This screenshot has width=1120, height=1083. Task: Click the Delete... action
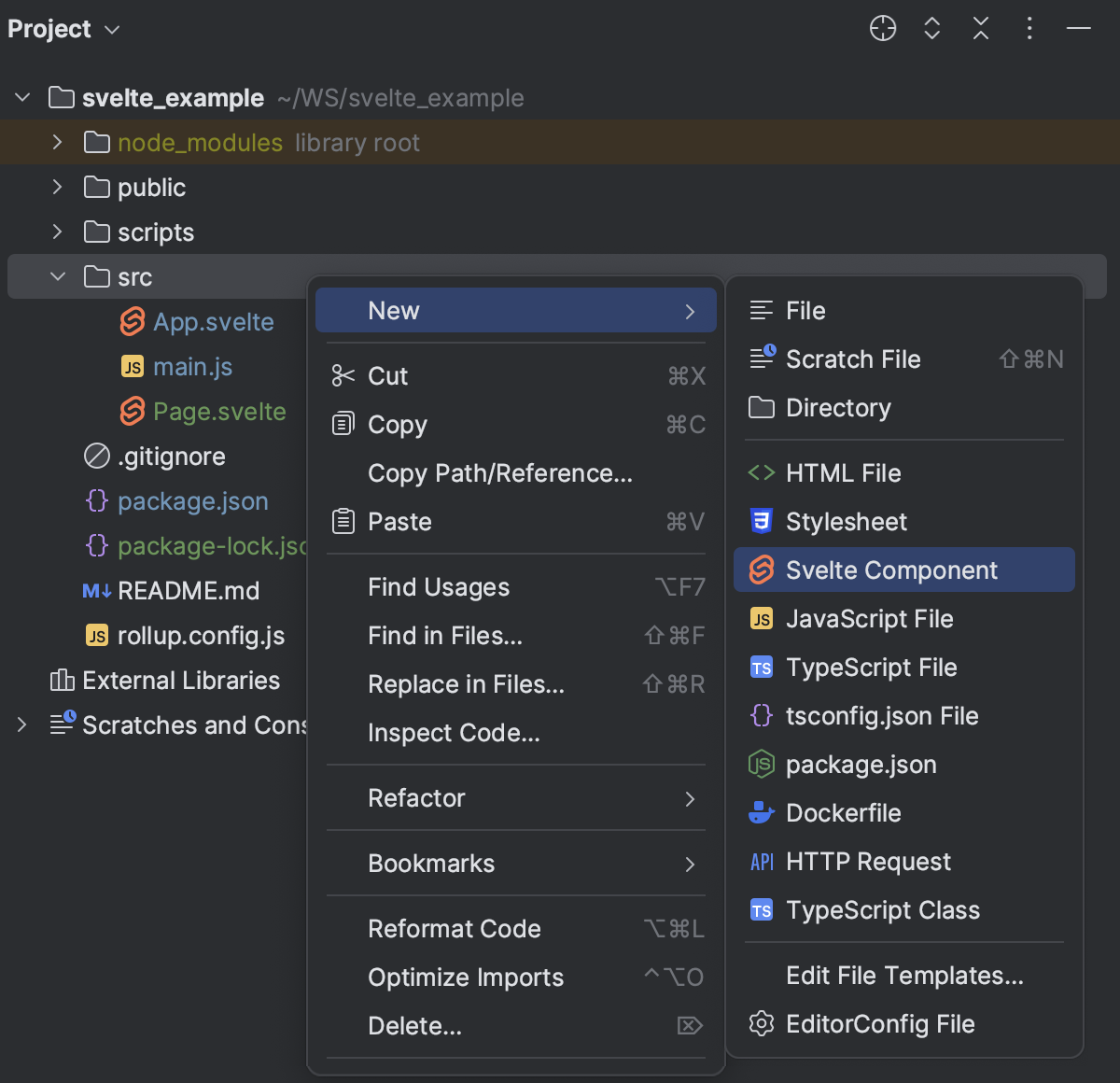tap(414, 1025)
